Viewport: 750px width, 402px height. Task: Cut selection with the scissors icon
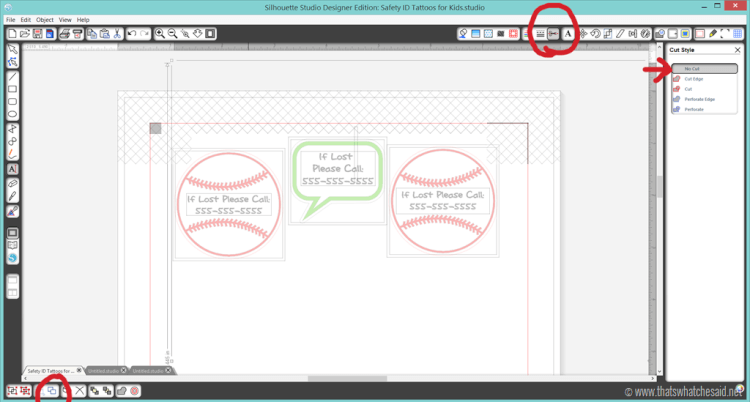pyautogui.click(x=117, y=34)
